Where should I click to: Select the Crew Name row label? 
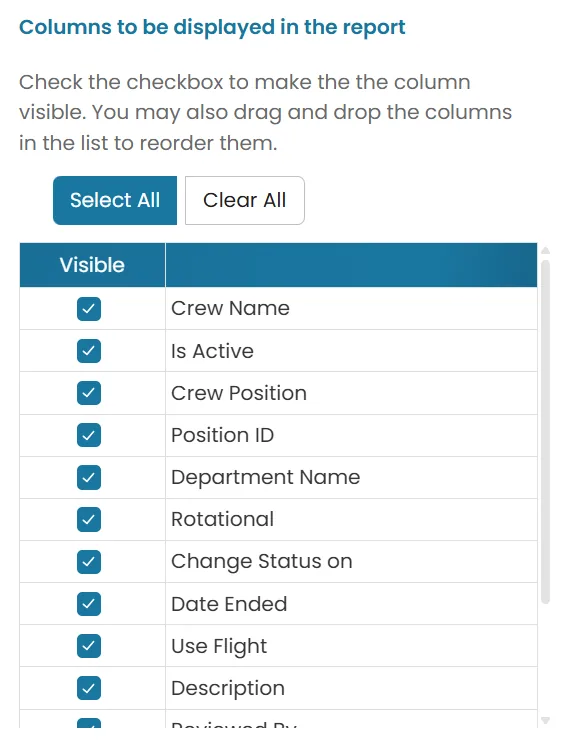230,308
